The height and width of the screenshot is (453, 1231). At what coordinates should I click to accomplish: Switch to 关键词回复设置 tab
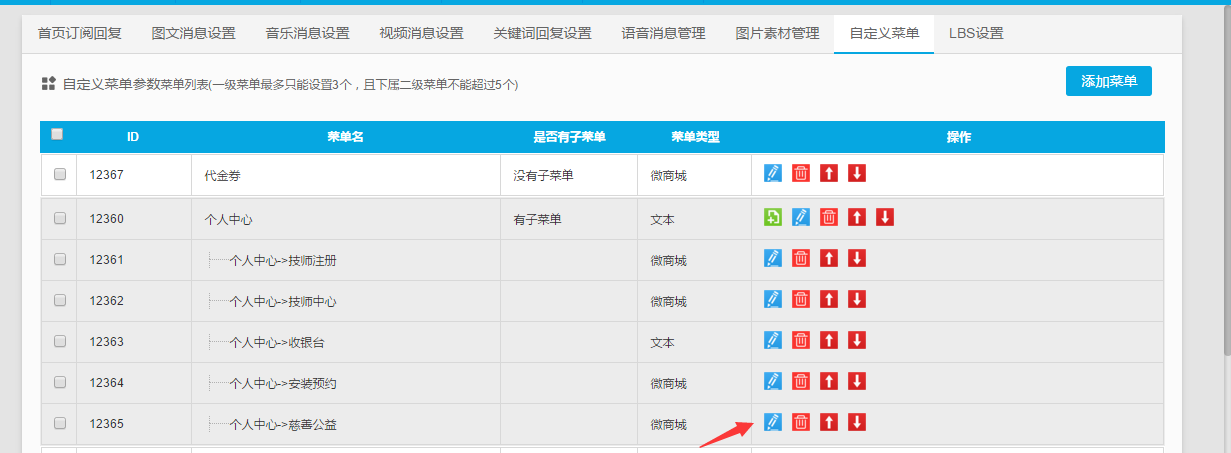(542, 33)
